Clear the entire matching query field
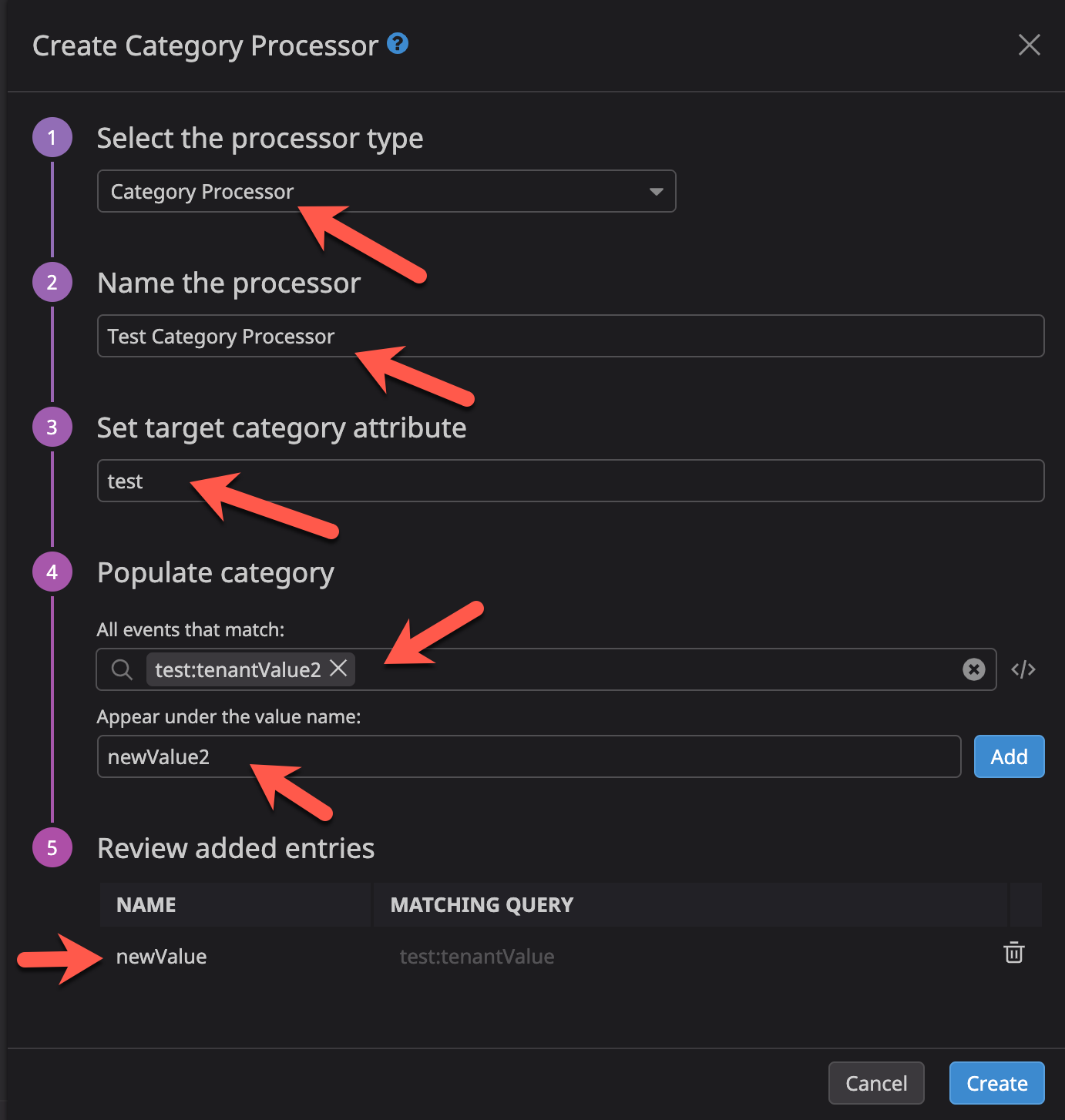 (x=974, y=669)
